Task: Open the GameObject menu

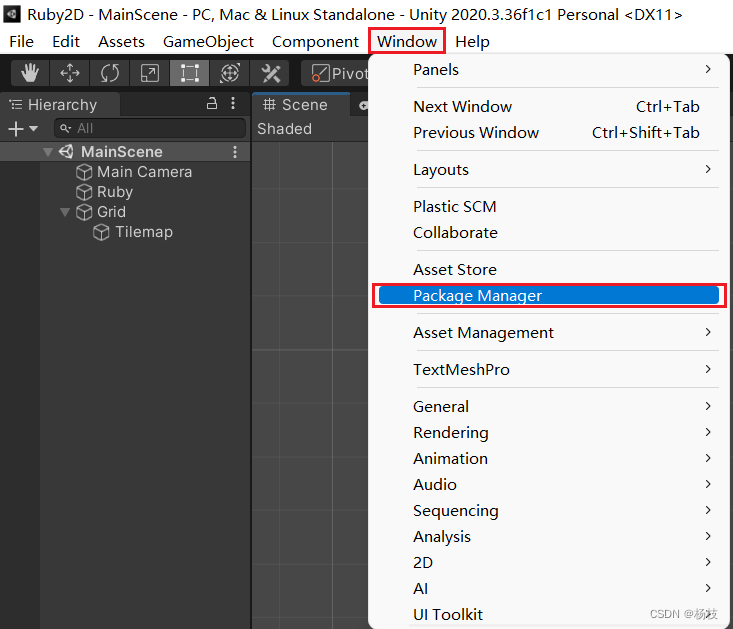Action: coord(208,42)
